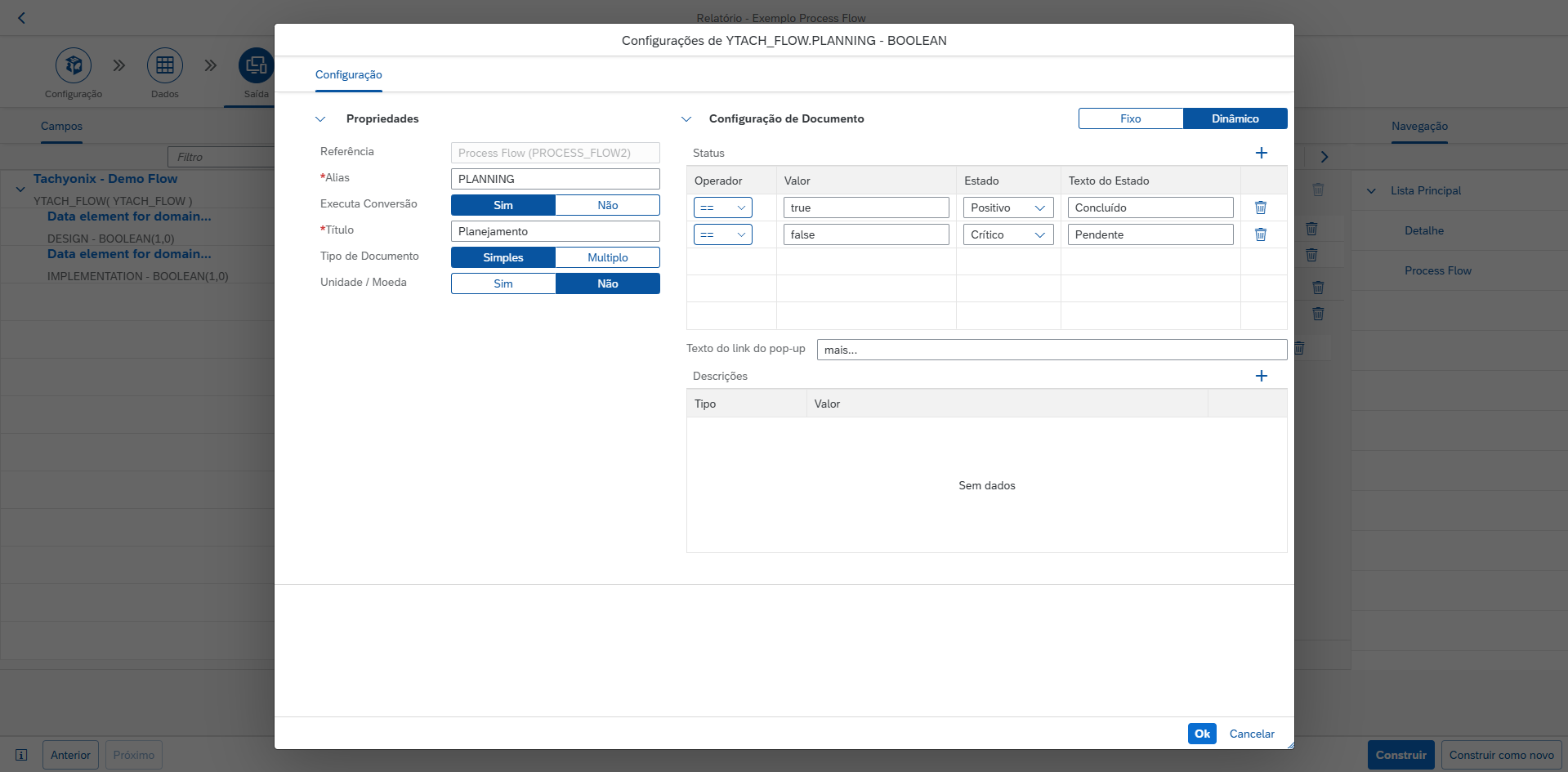Viewport: 1568px width, 772px height.
Task: Click Cancelar to dismiss the dialog
Action: tap(1252, 734)
